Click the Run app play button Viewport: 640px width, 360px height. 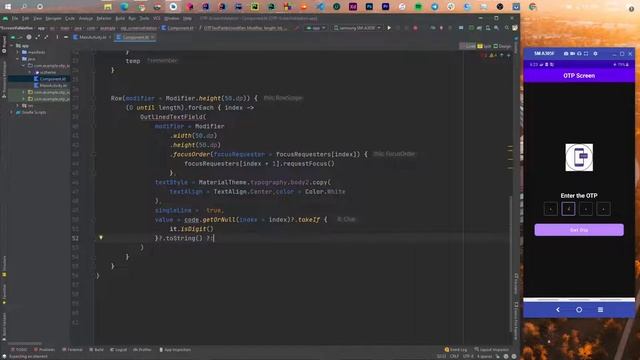[x=389, y=28]
